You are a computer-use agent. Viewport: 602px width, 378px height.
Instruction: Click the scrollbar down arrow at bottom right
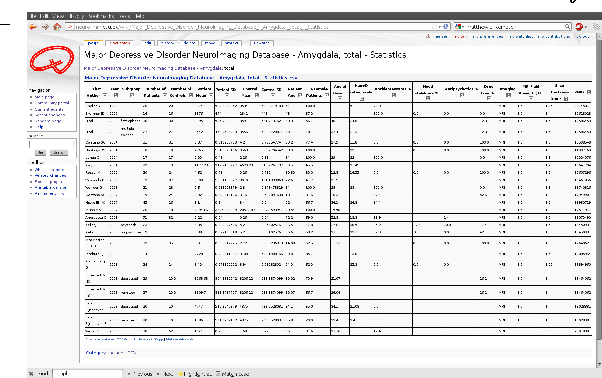click(x=599, y=364)
